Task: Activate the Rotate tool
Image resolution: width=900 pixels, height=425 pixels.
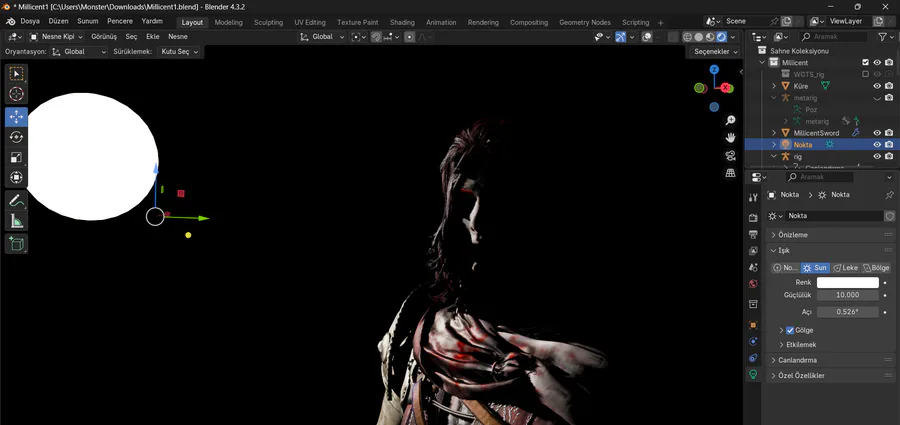Action: click(17, 137)
